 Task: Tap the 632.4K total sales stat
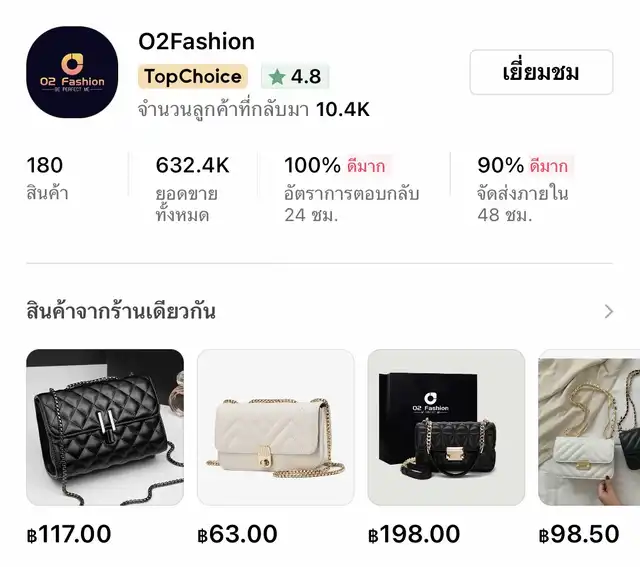point(192,189)
